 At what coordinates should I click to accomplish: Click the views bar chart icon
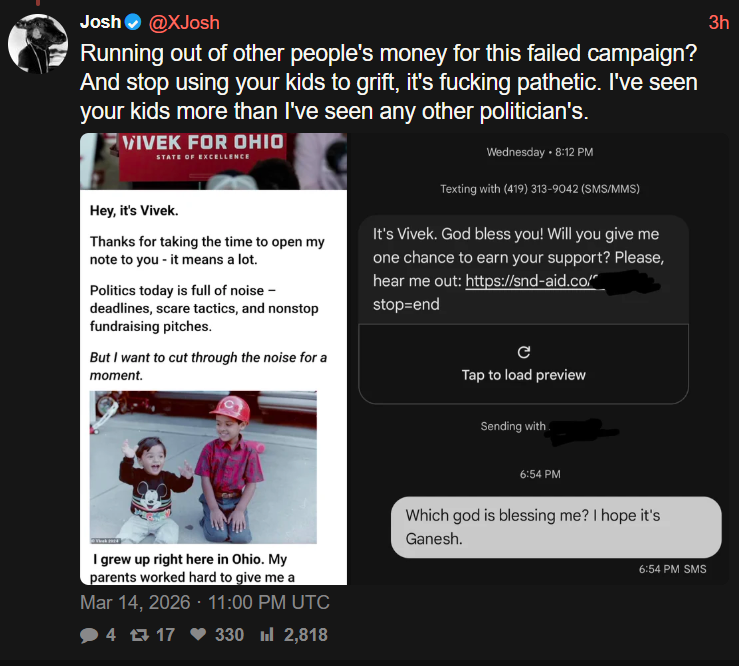[267, 634]
